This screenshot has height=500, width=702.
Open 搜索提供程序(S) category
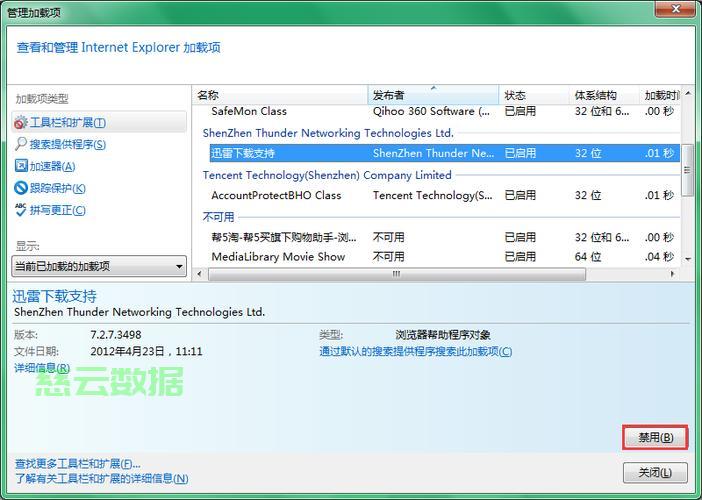pyautogui.click(x=68, y=144)
